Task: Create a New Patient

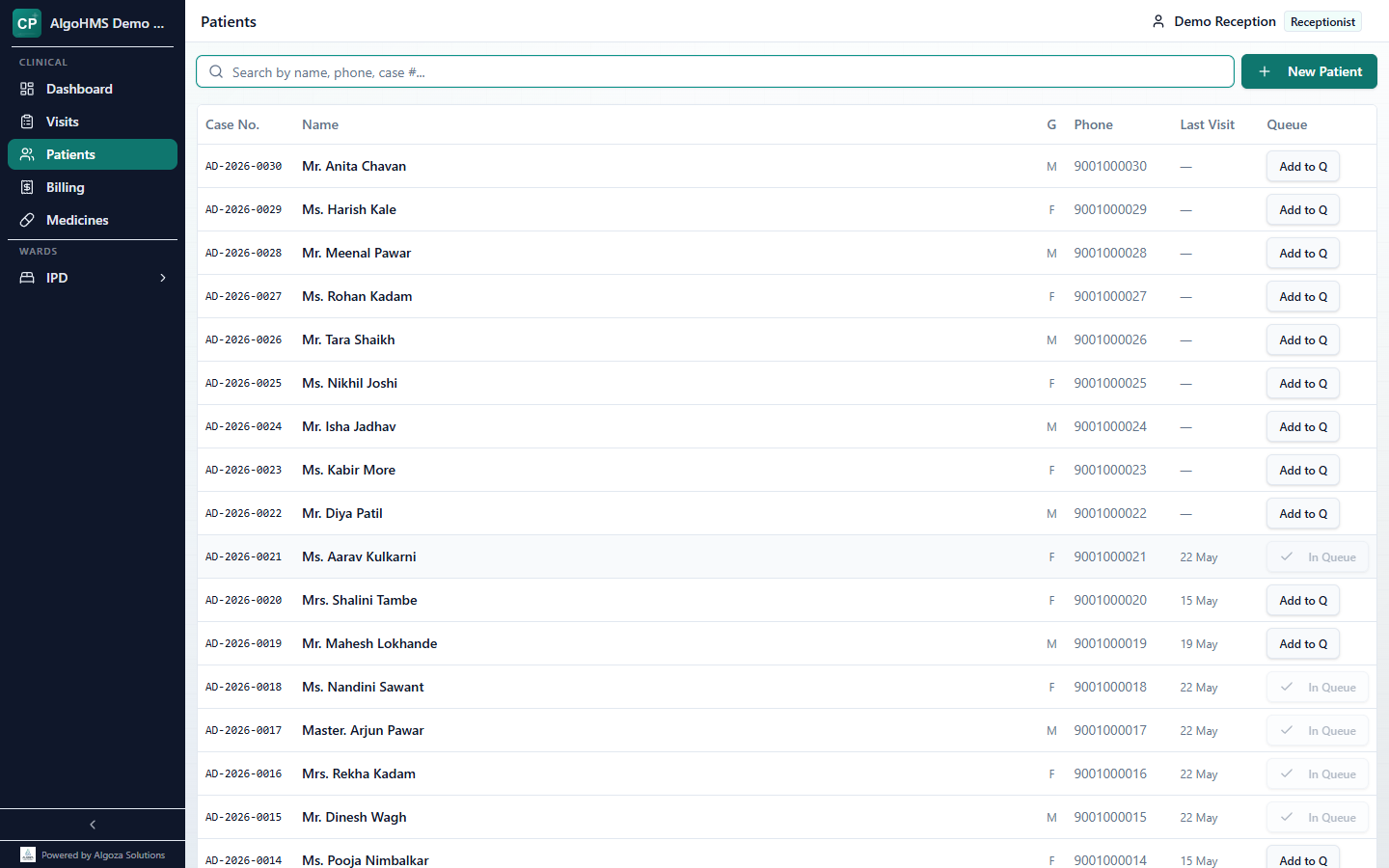Action: click(1309, 71)
